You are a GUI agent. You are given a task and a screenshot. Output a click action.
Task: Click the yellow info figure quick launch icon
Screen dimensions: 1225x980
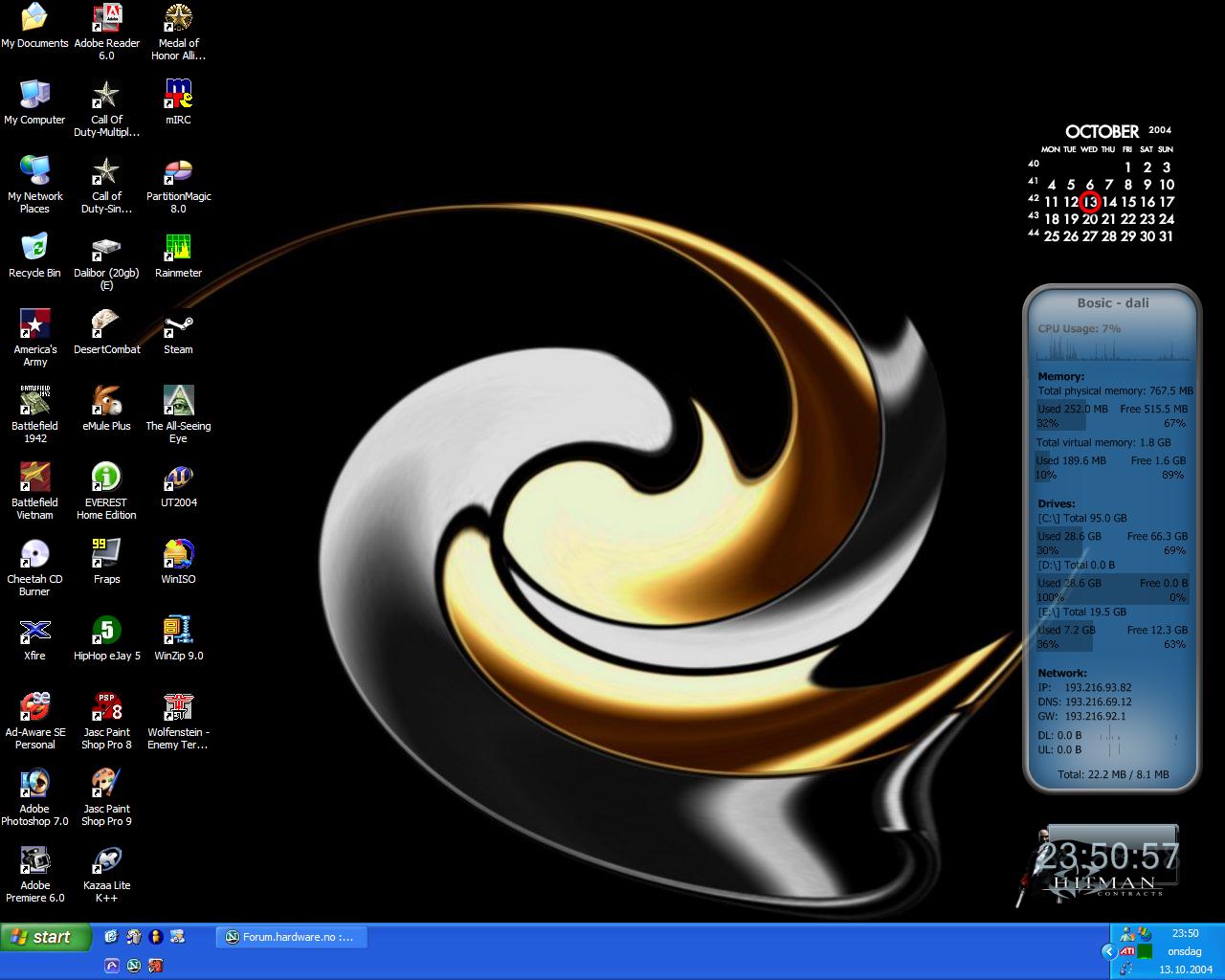[x=155, y=937]
